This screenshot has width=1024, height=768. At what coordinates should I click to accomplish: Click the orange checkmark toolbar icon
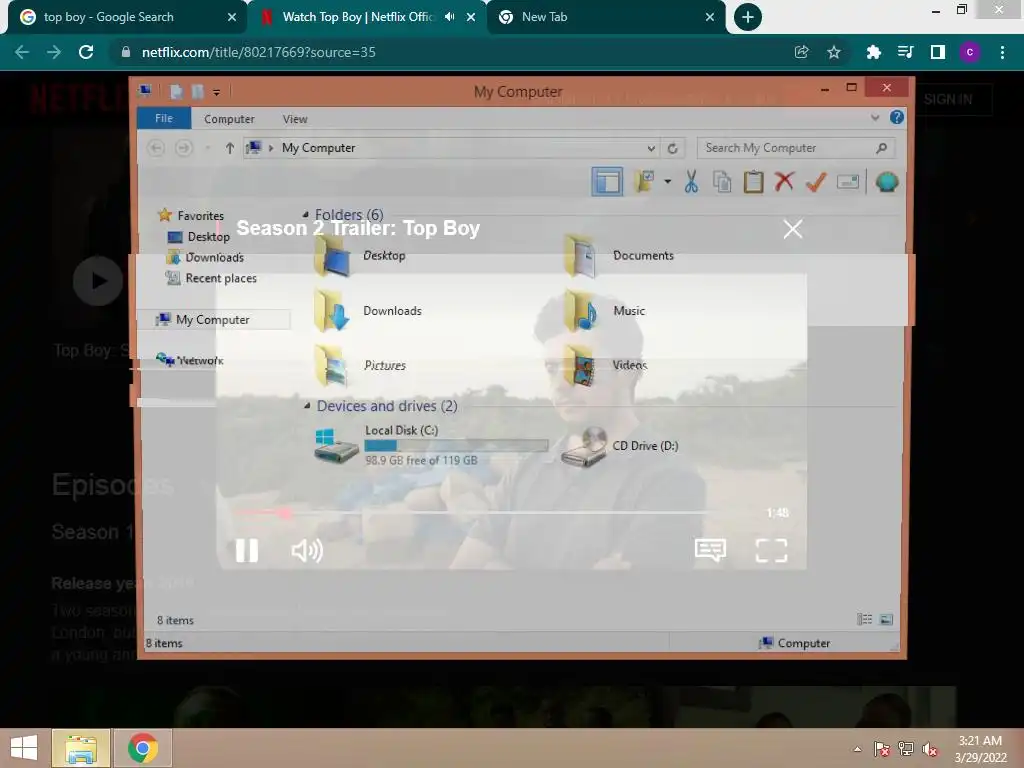coord(816,182)
